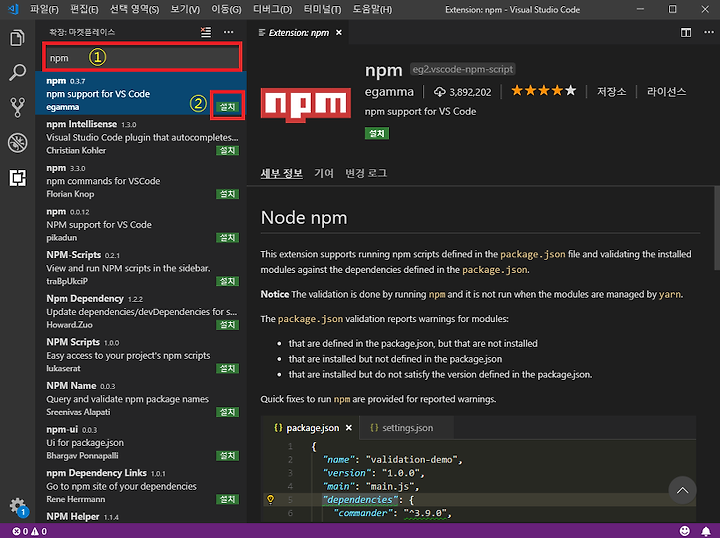Select the settings.json tab in preview
Image resolution: width=720 pixels, height=538 pixels.
coord(407,428)
